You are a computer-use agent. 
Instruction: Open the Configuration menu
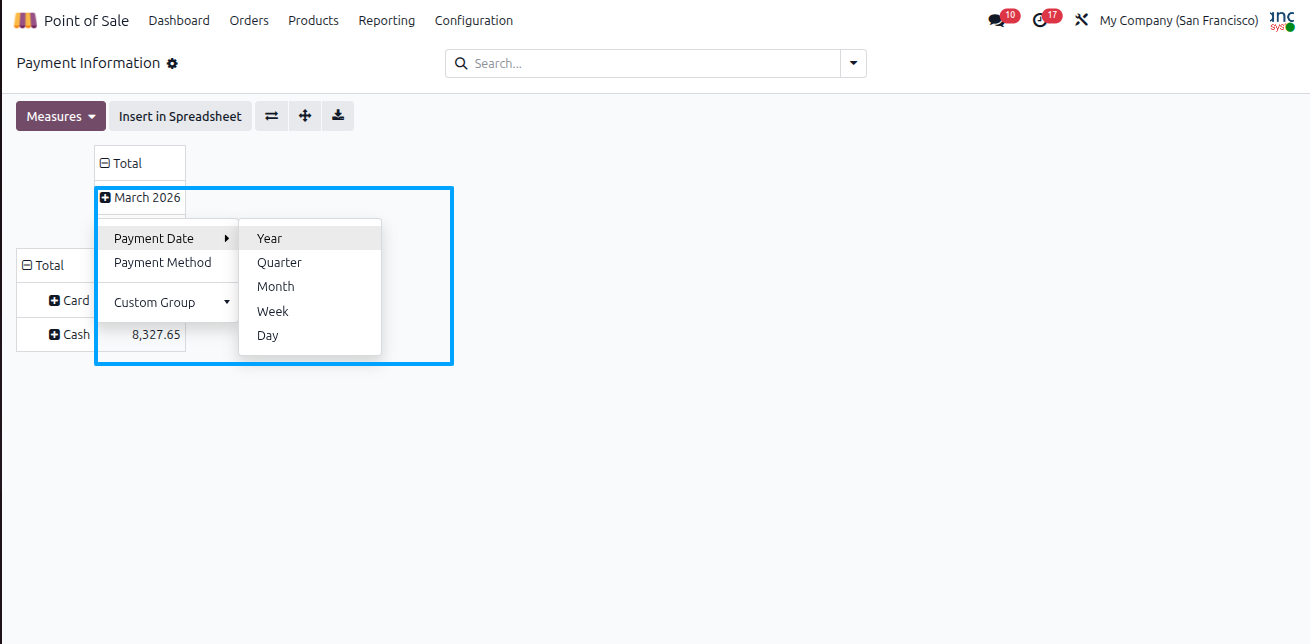click(474, 20)
